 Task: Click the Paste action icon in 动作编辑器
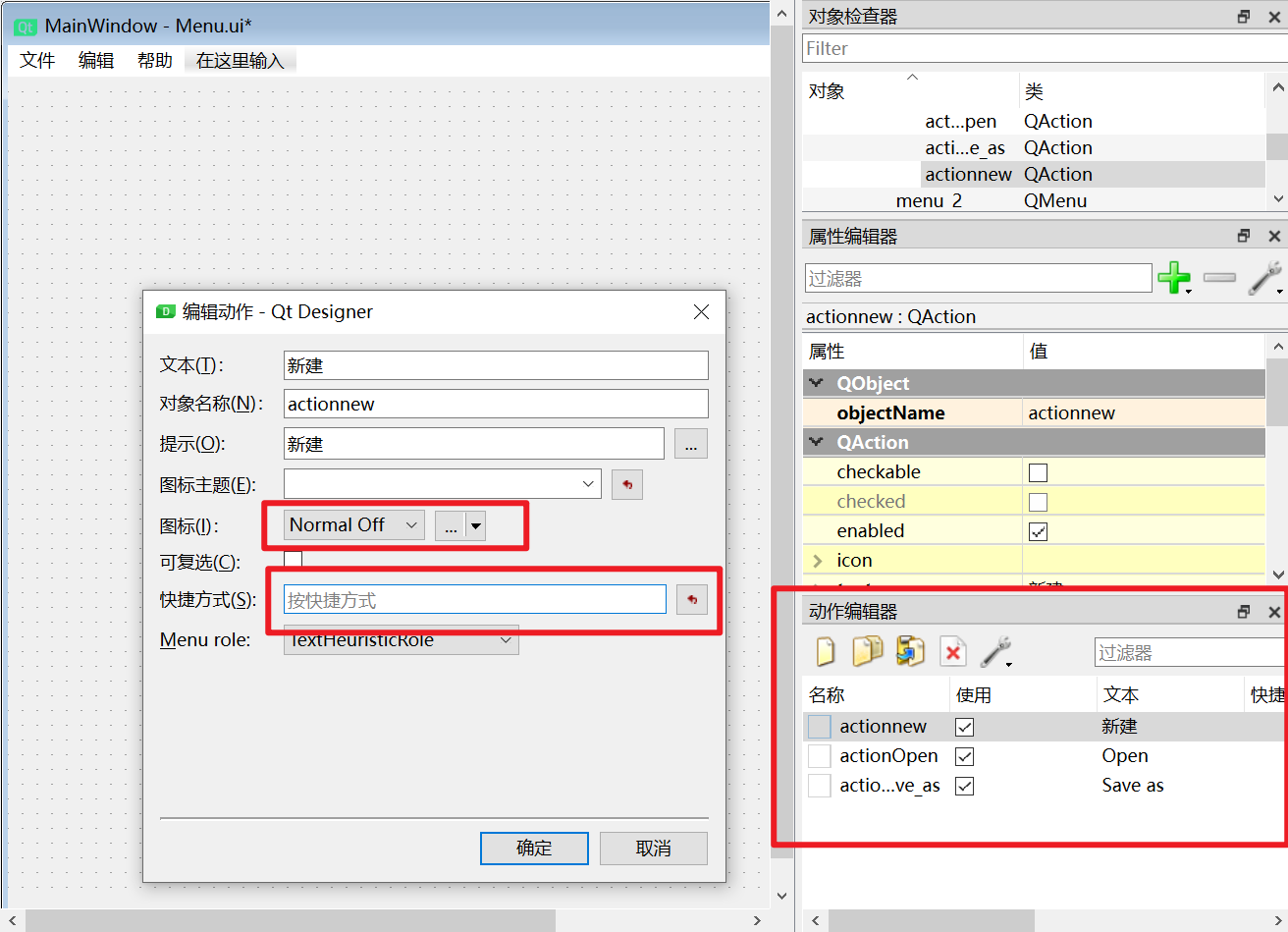pos(910,652)
